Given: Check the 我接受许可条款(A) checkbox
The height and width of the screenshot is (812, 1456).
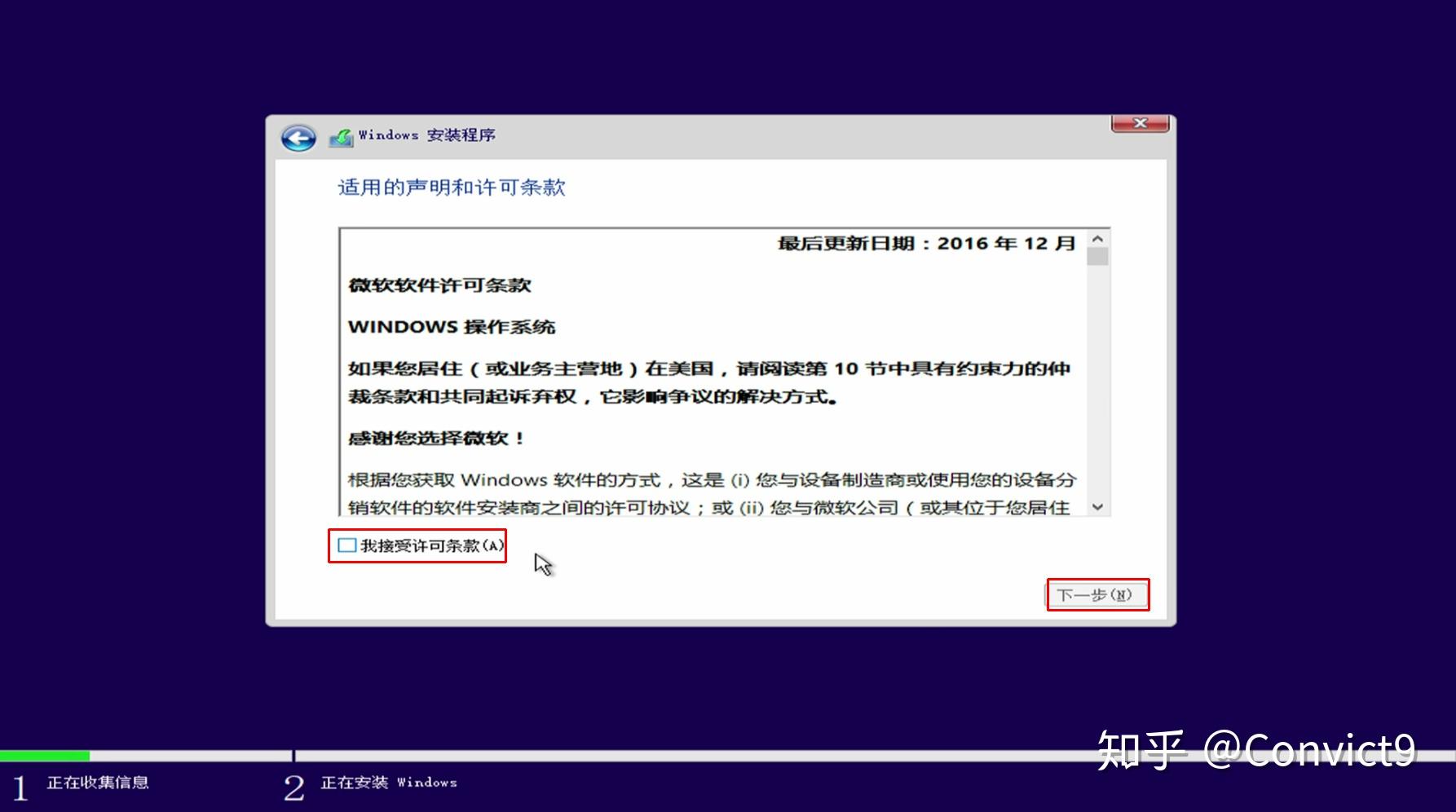Looking at the screenshot, I should (x=347, y=545).
